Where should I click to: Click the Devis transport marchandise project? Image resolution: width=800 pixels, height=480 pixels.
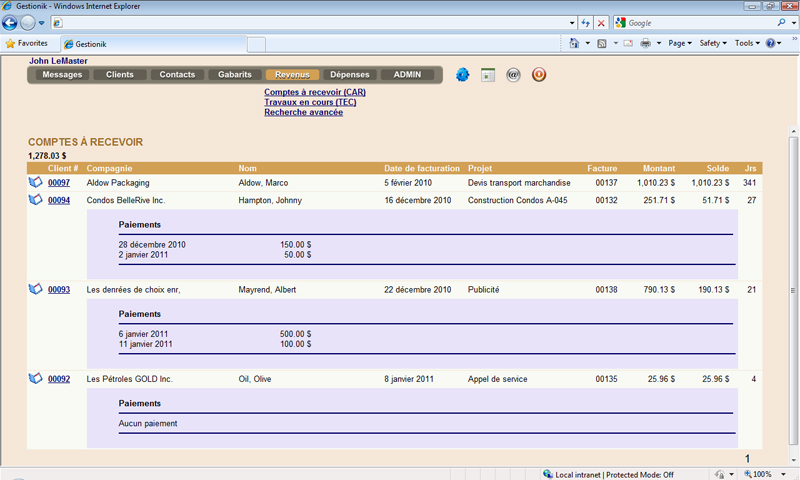click(519, 183)
